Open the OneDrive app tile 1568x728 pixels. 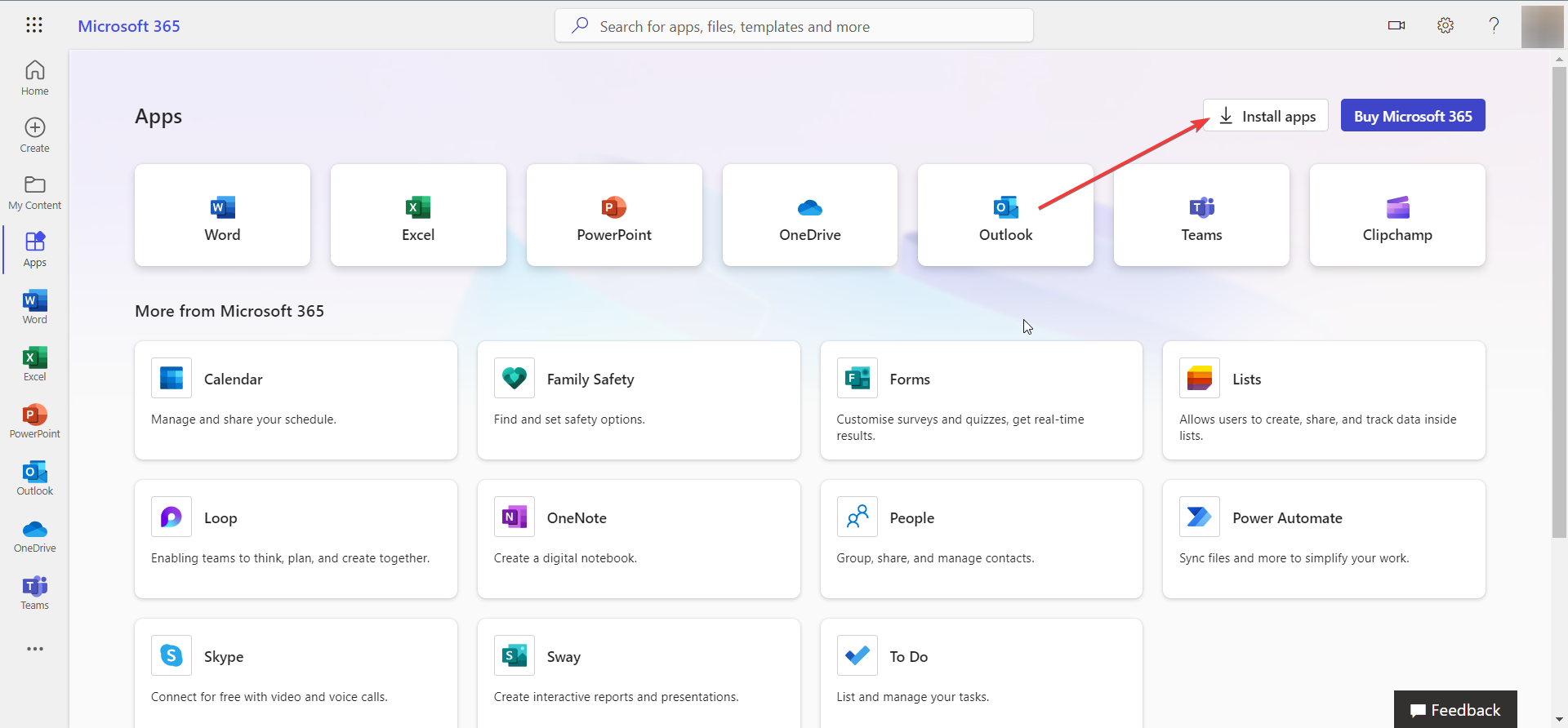(x=810, y=215)
